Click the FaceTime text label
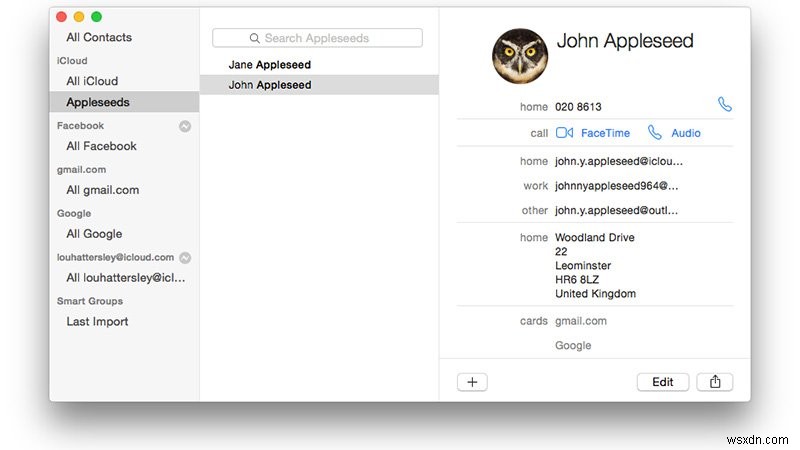Screen dimensions: 800x450 point(605,133)
